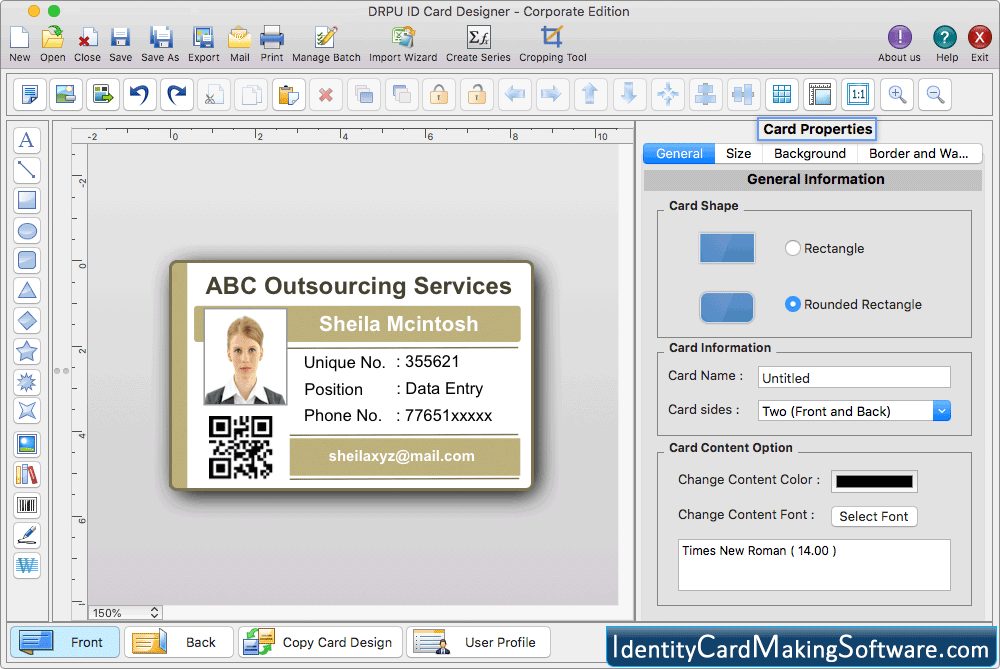The image size is (1000, 669).
Task: Switch to the Border and Watermark tab
Action: pyautogui.click(x=919, y=154)
